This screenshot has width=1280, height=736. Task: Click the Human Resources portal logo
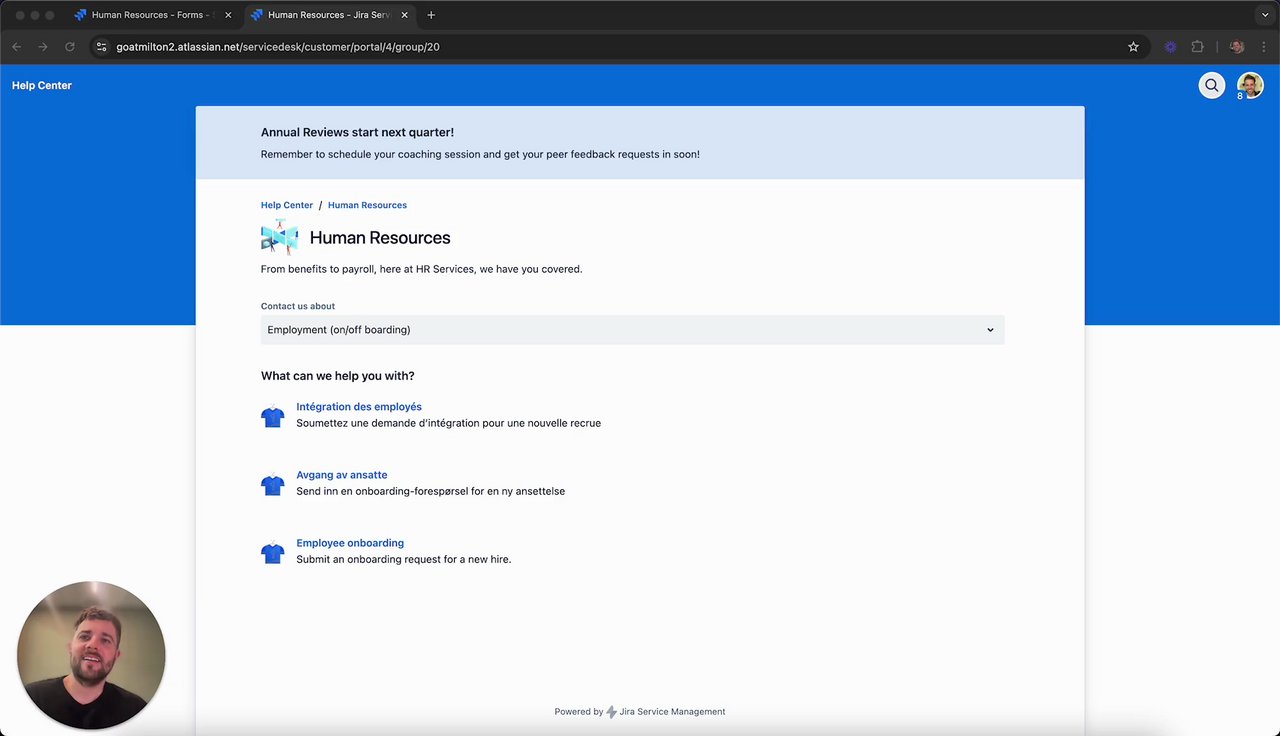pos(279,237)
